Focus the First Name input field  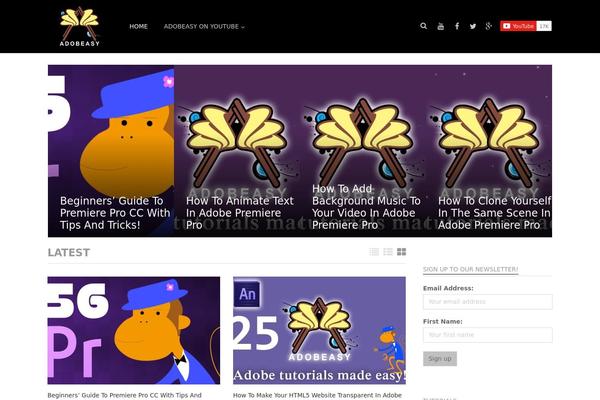coord(488,335)
